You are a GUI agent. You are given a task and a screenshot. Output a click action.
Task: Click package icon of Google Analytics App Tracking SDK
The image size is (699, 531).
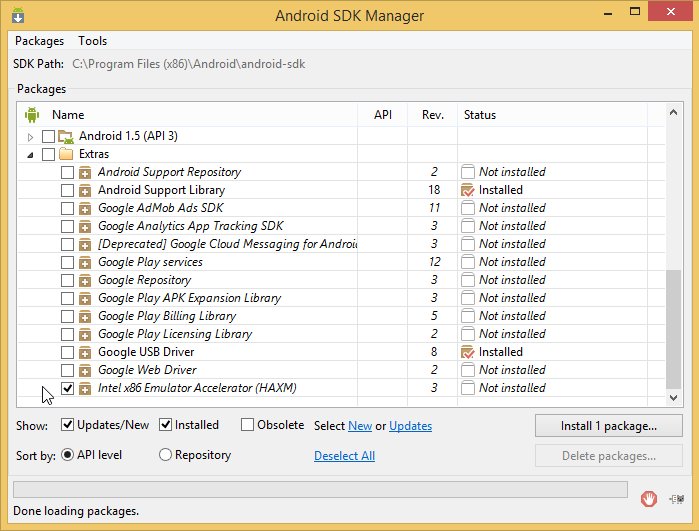[x=85, y=226]
